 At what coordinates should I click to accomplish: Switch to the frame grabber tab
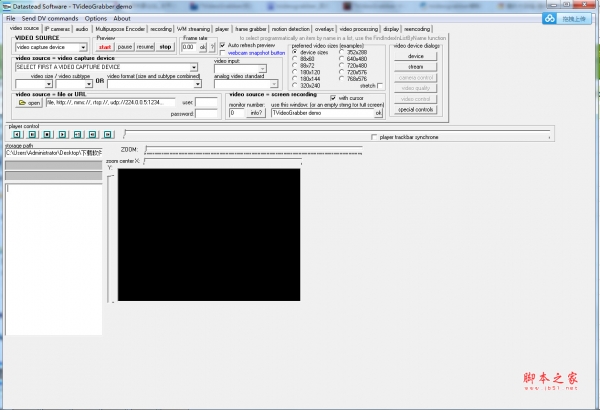(251, 29)
